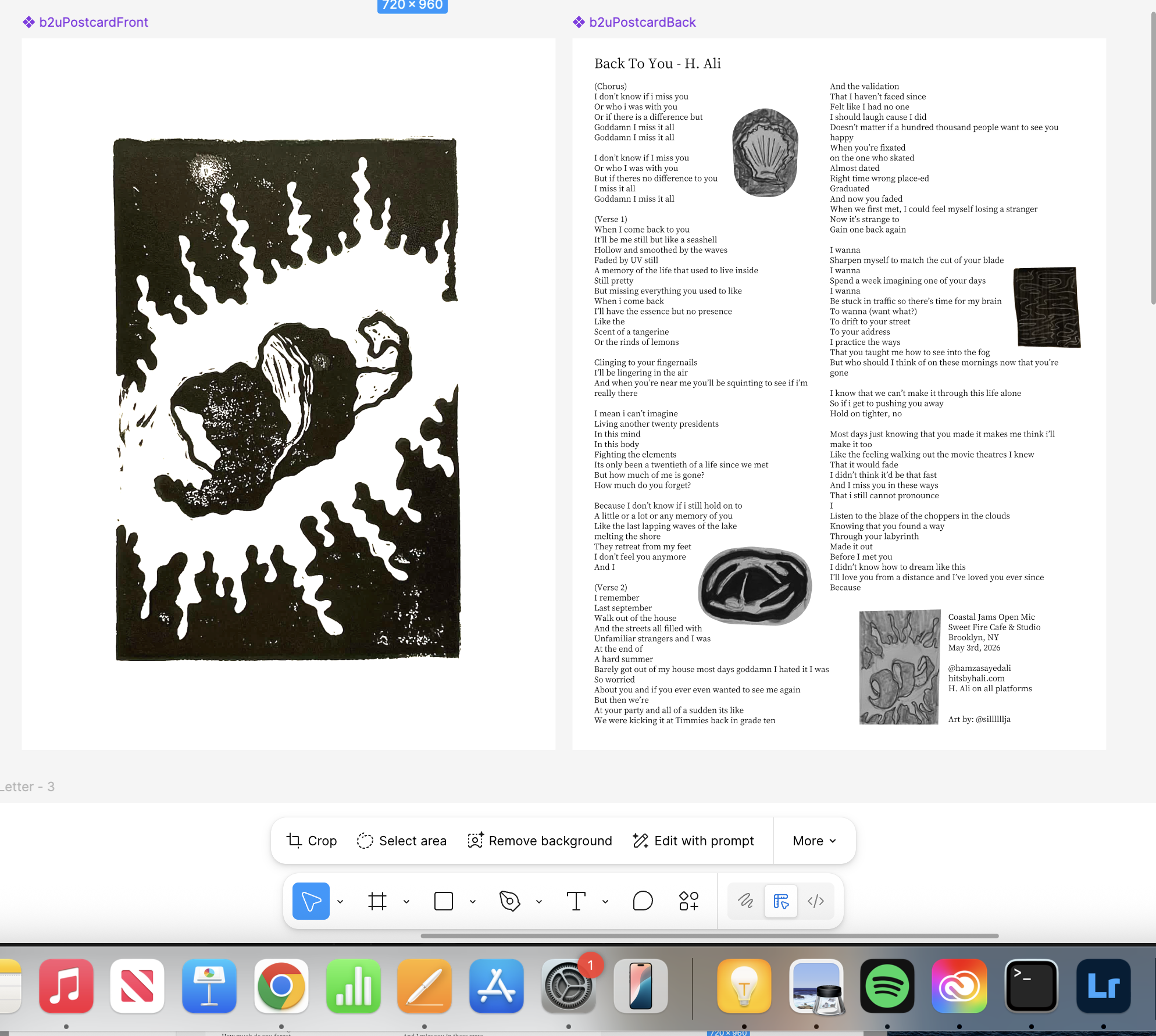1156x1036 pixels.
Task: Open System Settings in Dock
Action: (x=569, y=986)
